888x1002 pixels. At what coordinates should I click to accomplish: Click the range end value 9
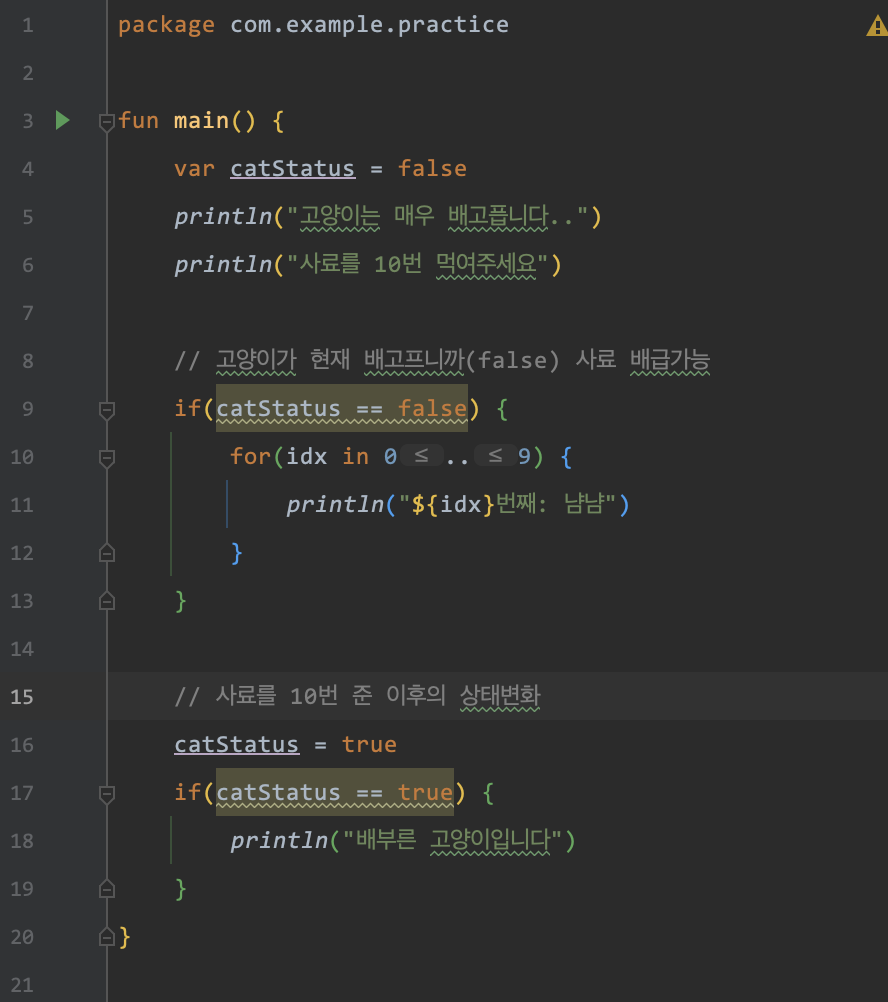point(524,456)
